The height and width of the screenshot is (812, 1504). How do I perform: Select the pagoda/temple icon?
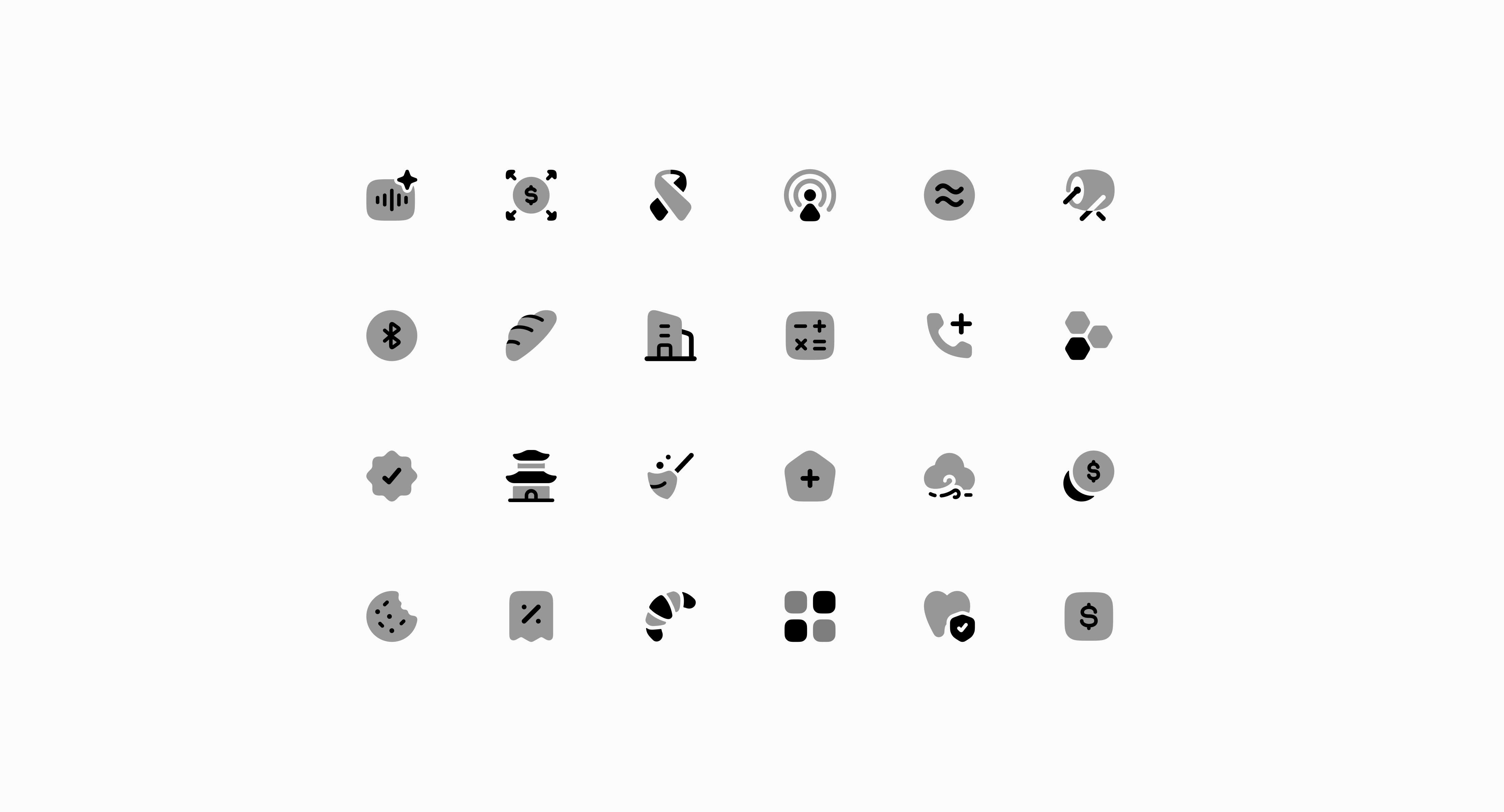(531, 477)
